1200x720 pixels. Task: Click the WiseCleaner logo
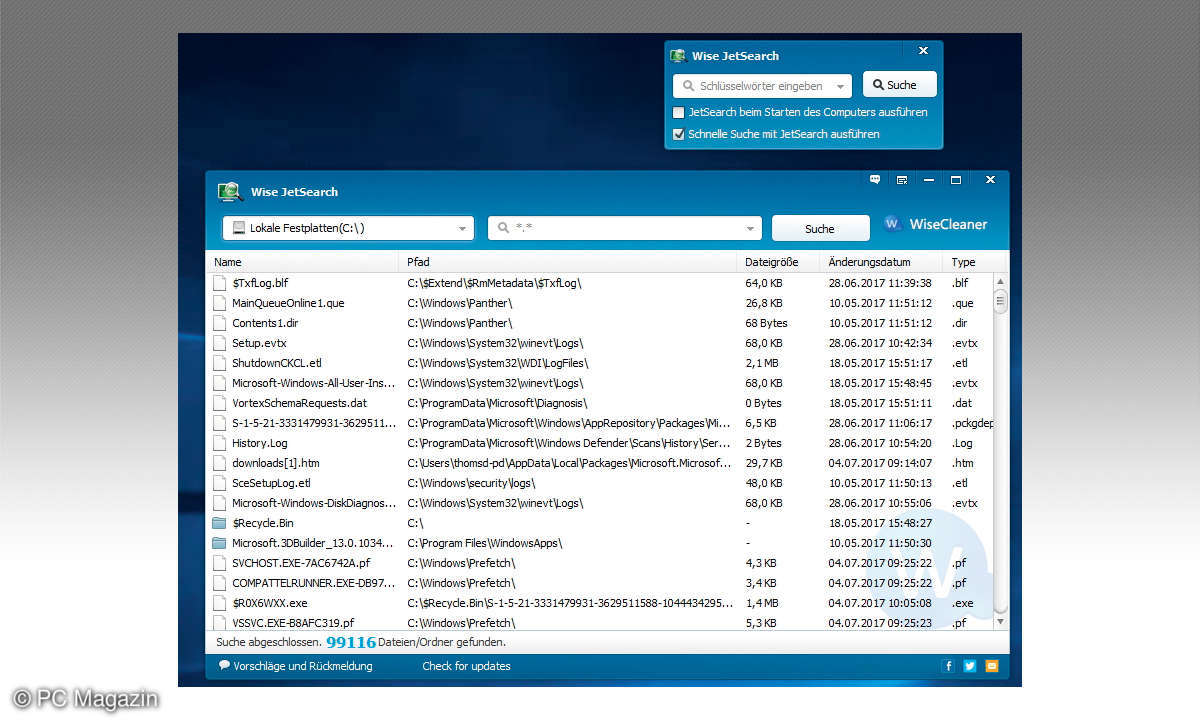pyautogui.click(x=935, y=224)
